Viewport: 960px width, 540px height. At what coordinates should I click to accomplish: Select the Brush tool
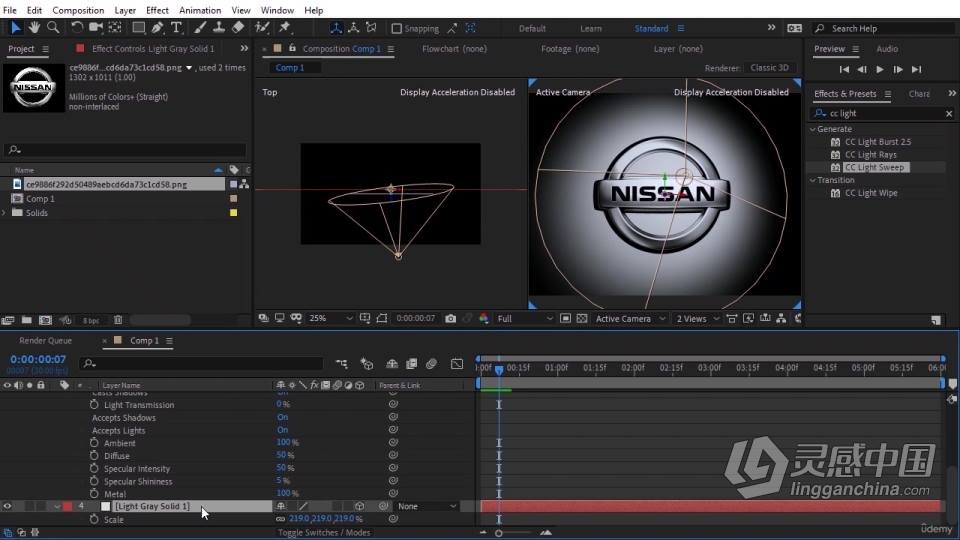coord(200,28)
